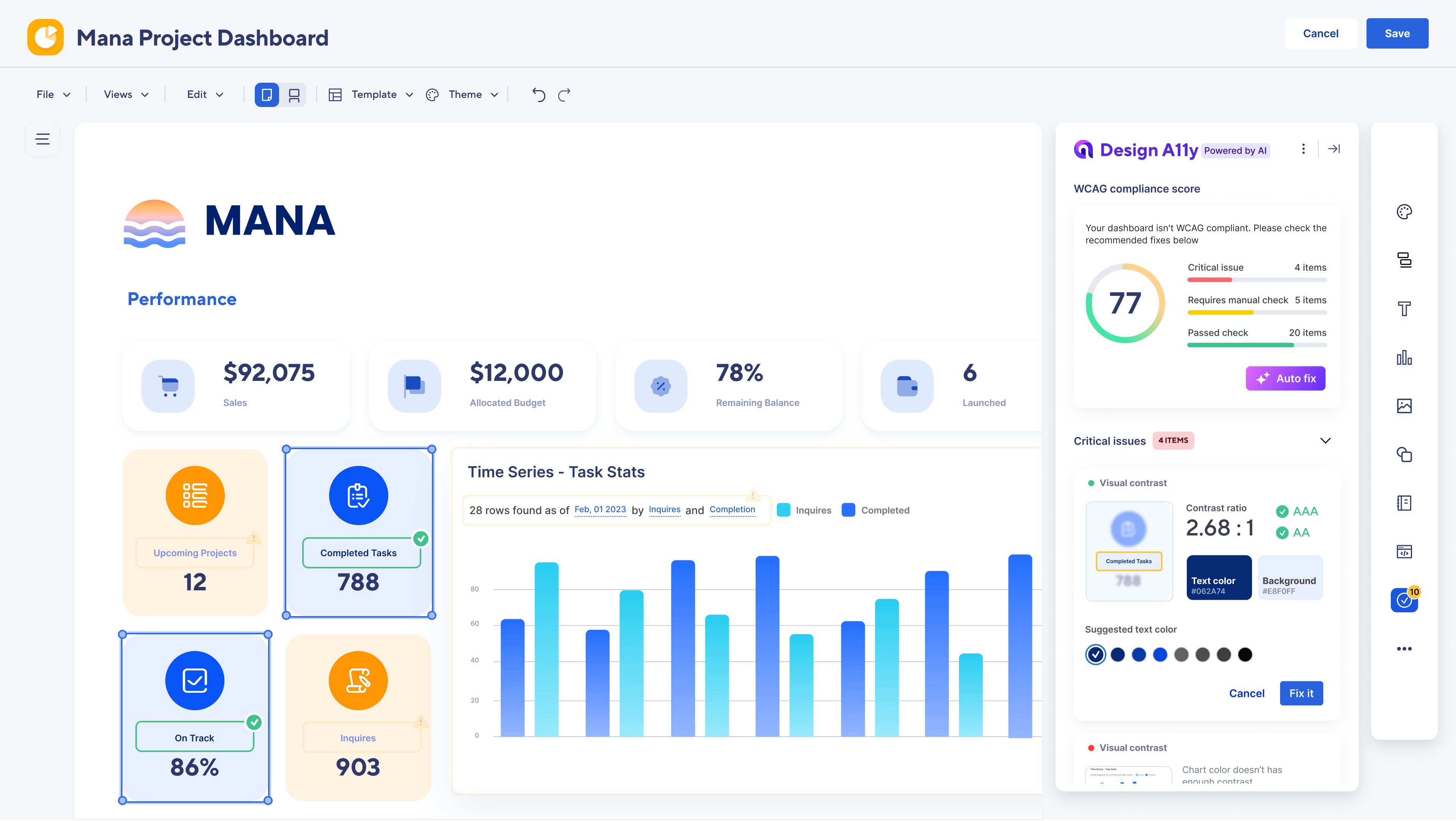Pick the black suggested text color swatch
This screenshot has width=1456, height=821.
point(1244,655)
